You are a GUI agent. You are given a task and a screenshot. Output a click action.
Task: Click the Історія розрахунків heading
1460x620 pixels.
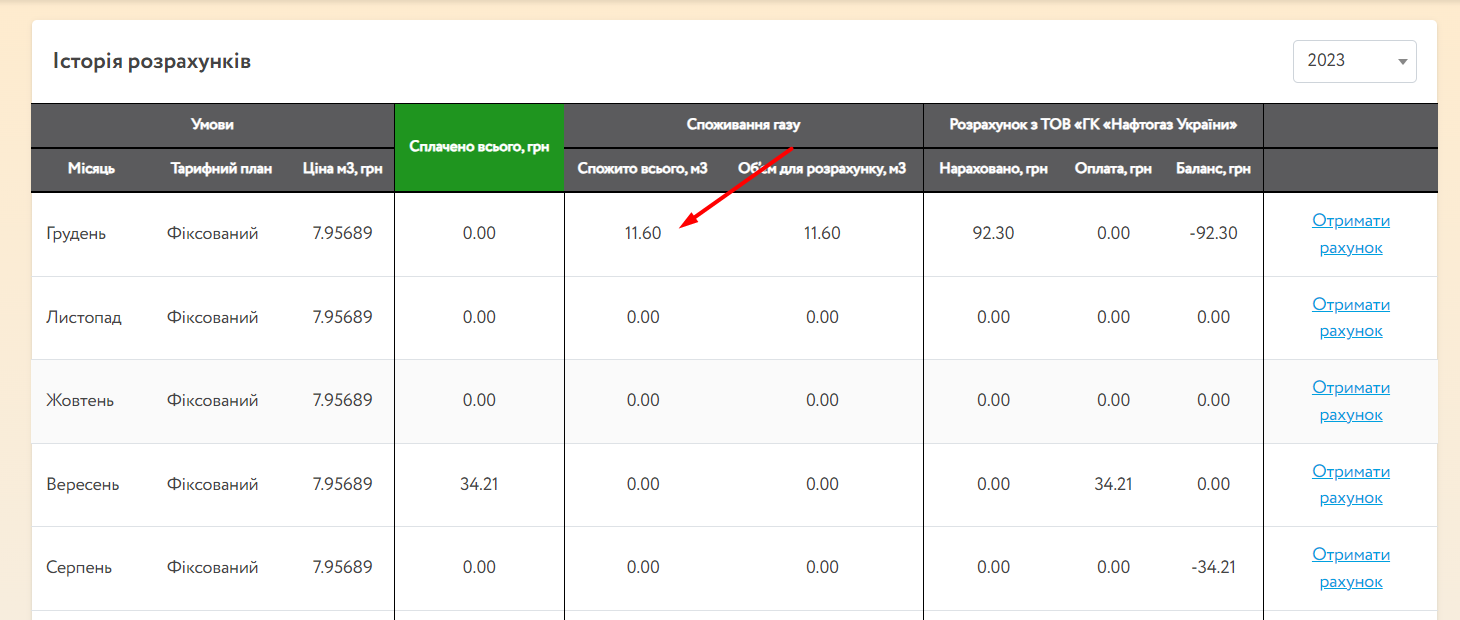152,62
